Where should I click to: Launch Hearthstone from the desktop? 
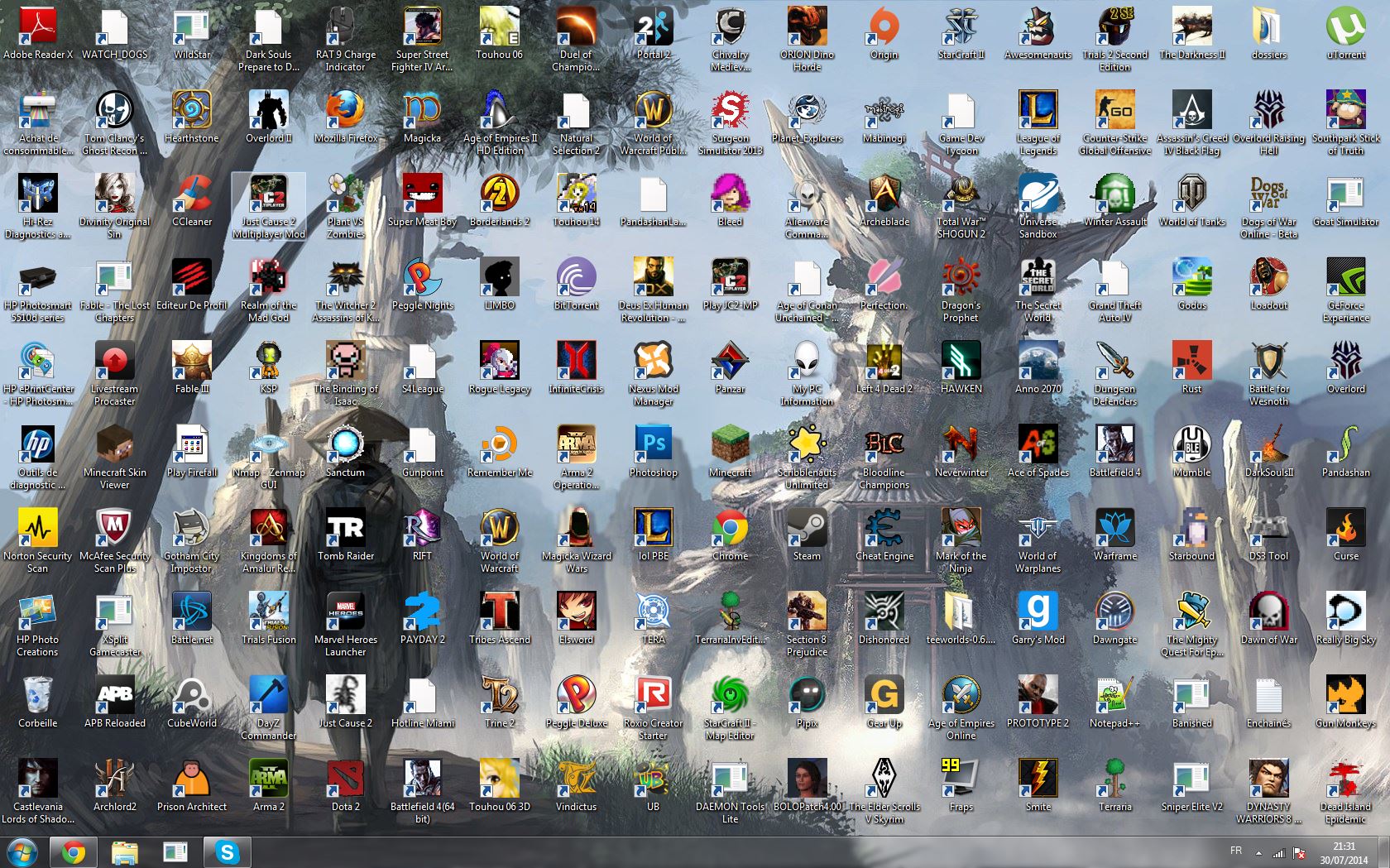[192, 117]
